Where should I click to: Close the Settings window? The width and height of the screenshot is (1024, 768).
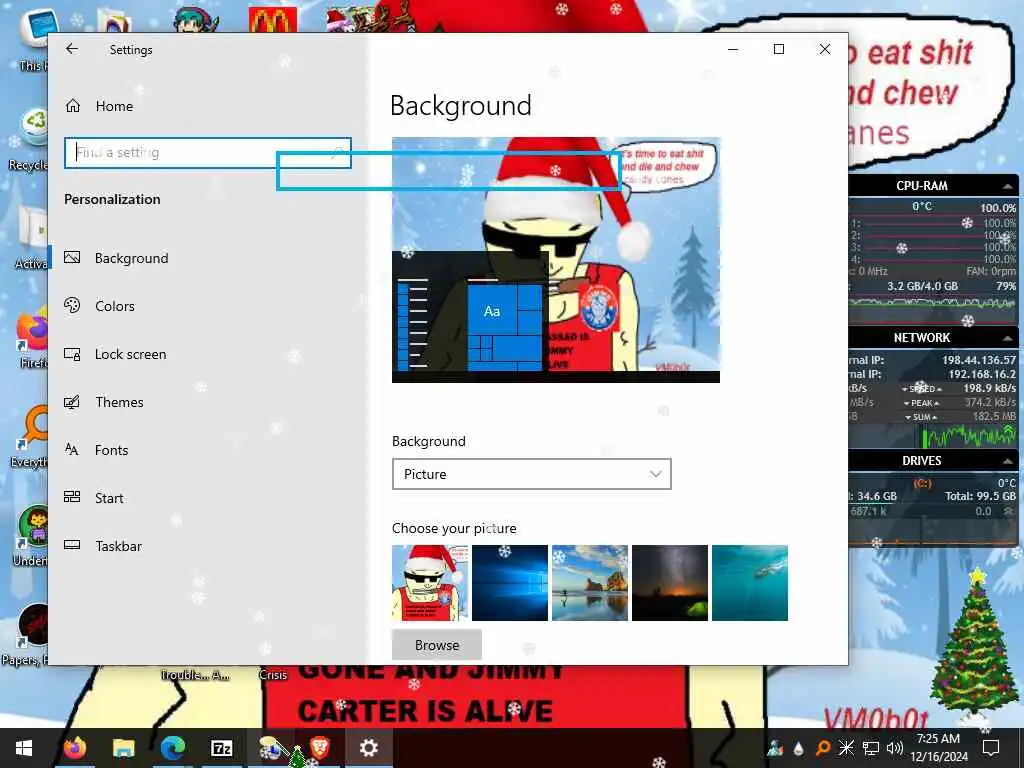pyautogui.click(x=825, y=49)
